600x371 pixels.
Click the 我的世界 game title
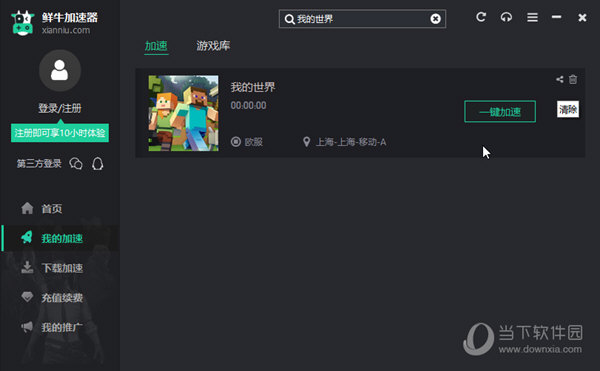(253, 87)
